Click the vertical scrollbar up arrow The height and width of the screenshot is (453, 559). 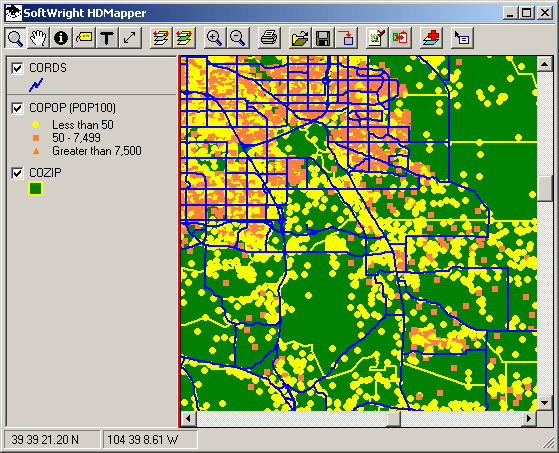[544, 64]
